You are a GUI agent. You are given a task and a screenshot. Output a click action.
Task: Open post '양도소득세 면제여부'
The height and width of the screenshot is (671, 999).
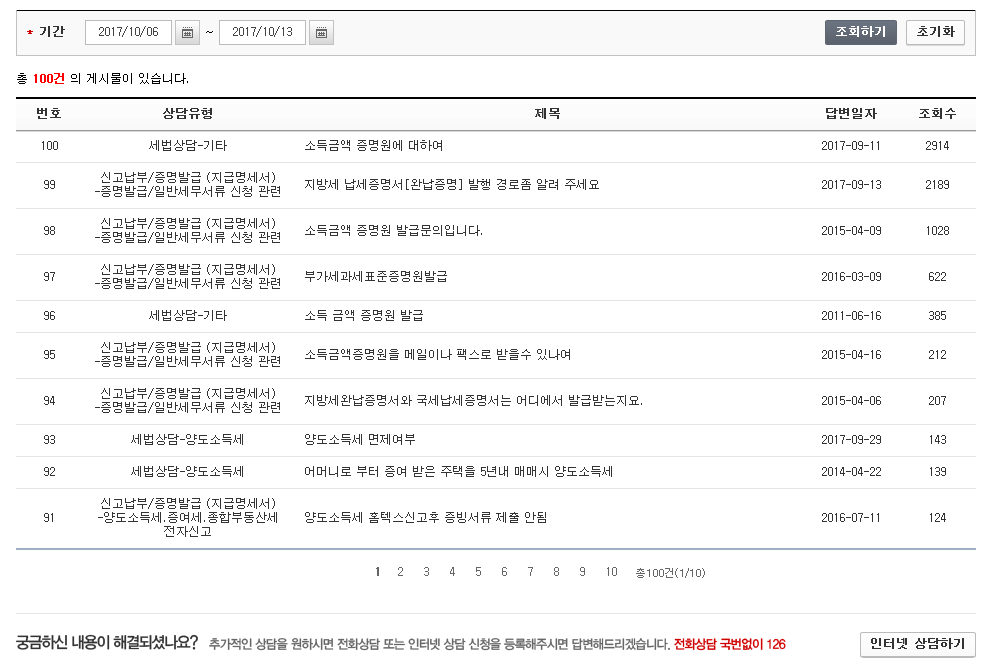(x=360, y=440)
